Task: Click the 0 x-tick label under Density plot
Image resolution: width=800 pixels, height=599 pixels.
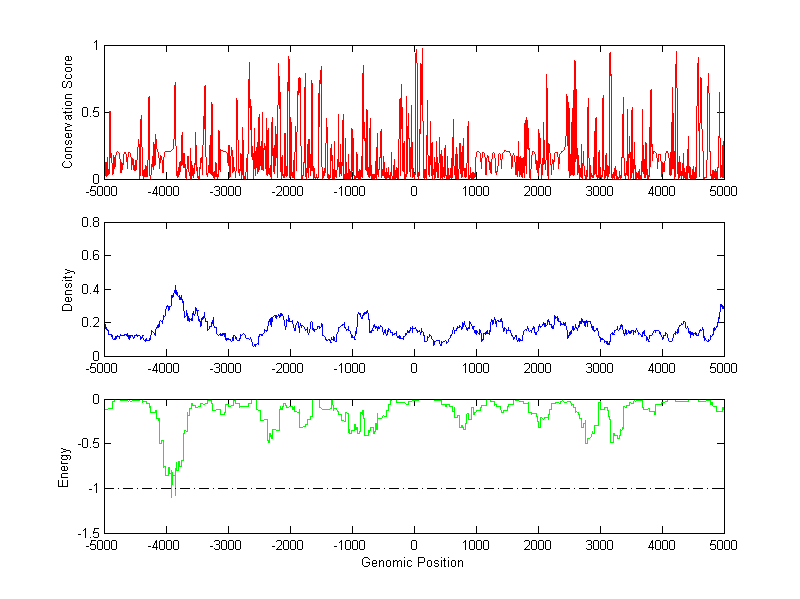Action: [414, 368]
